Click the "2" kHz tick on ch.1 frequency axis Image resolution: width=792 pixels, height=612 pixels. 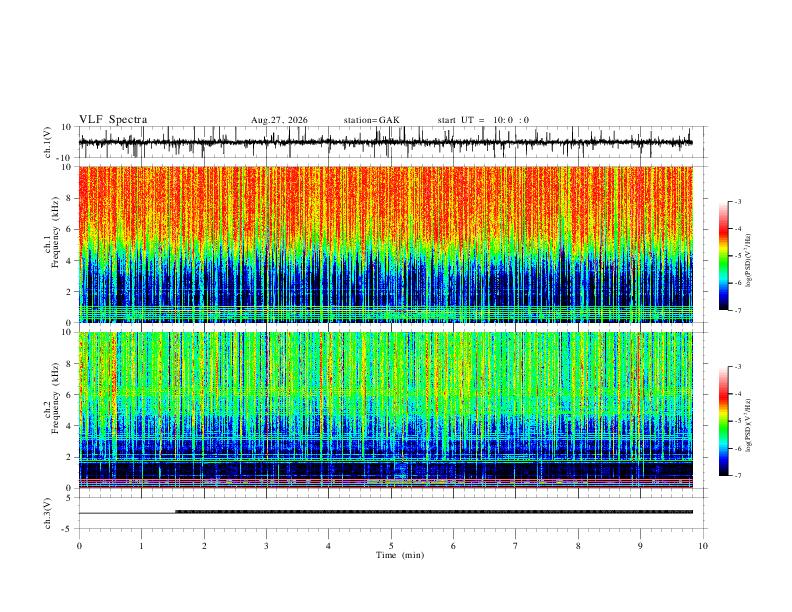69,291
